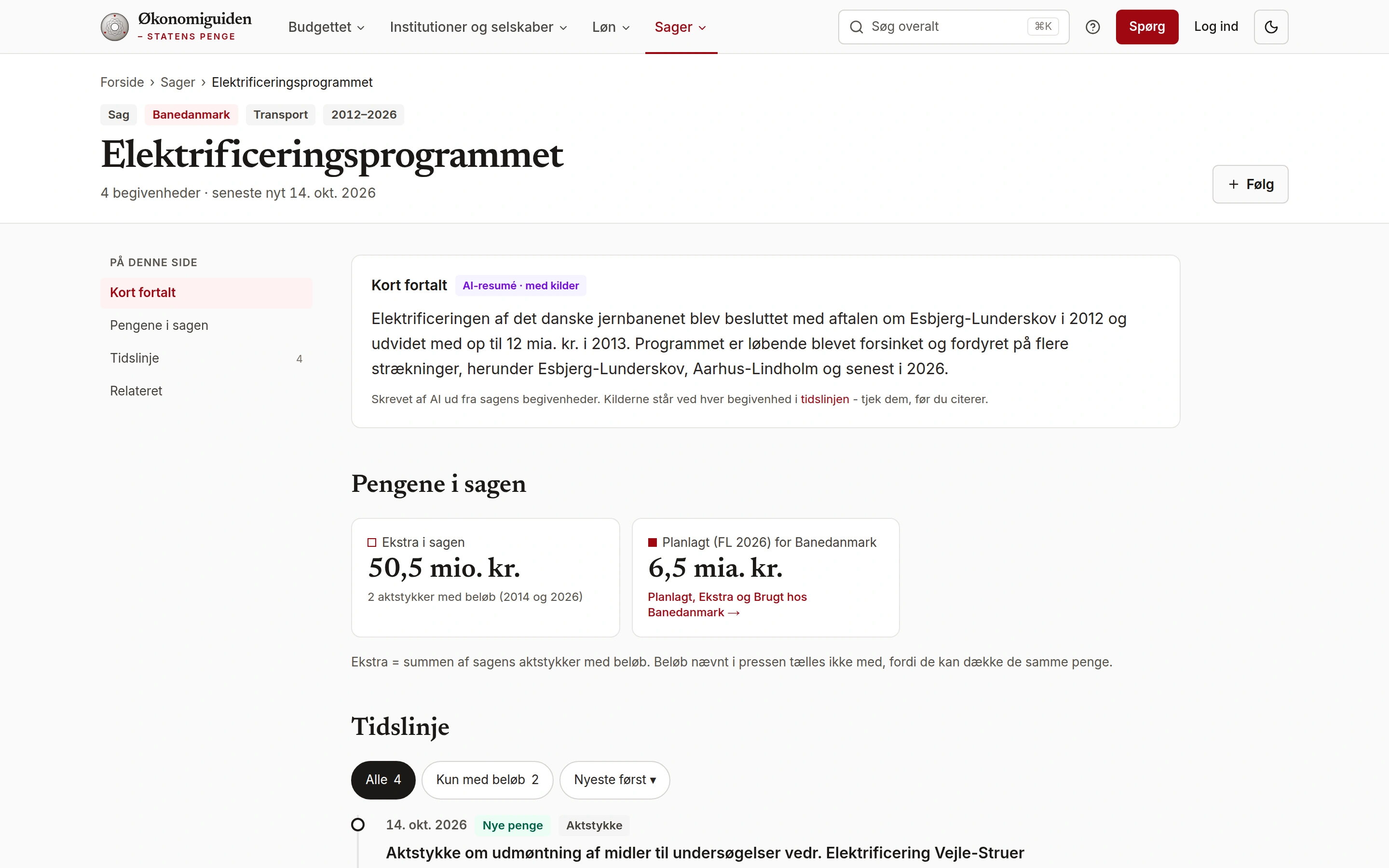Click the Banedanmark tag
This screenshot has height=868, width=1389.
pos(191,114)
